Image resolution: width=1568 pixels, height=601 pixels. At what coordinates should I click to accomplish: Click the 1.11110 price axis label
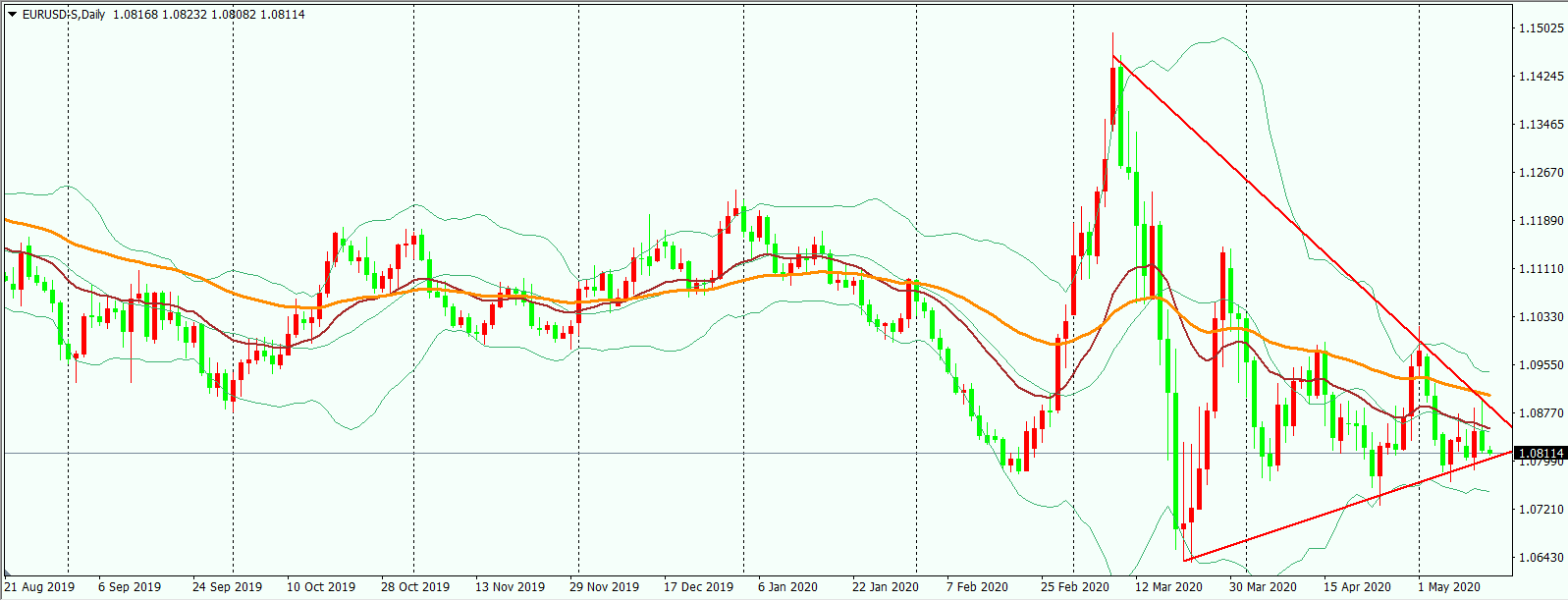point(1541,269)
